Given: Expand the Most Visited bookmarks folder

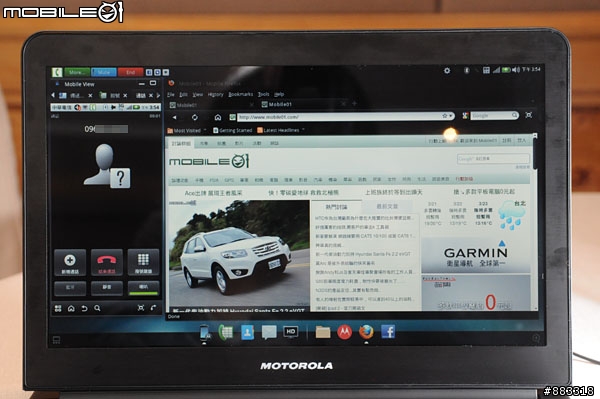Looking at the screenshot, I should pyautogui.click(x=187, y=131).
